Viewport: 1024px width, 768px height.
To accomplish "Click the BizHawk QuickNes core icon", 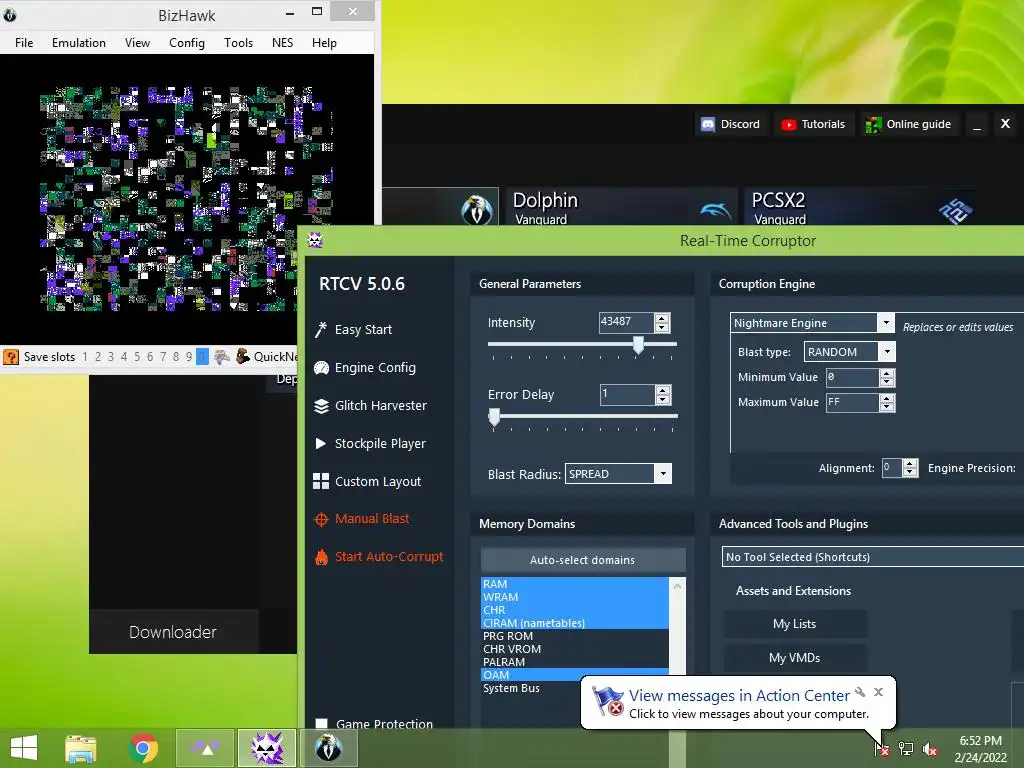I will click(x=243, y=356).
